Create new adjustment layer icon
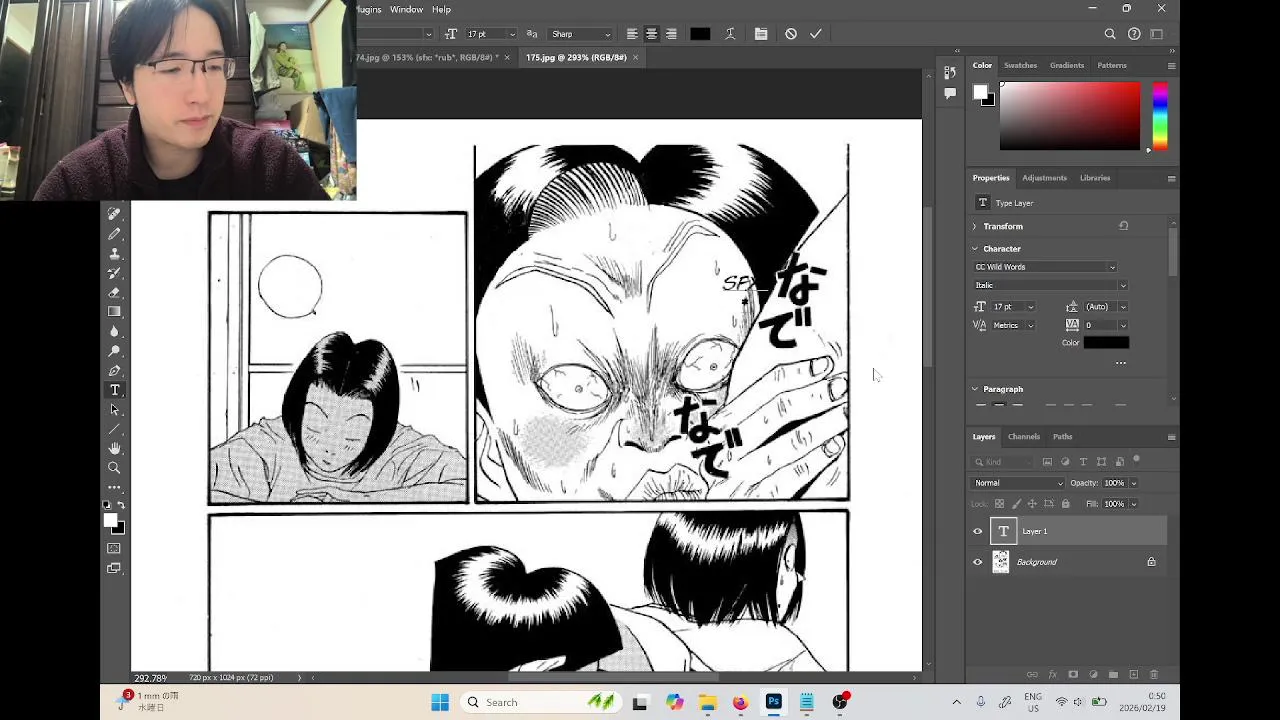This screenshot has height=720, width=1280. point(1093,675)
